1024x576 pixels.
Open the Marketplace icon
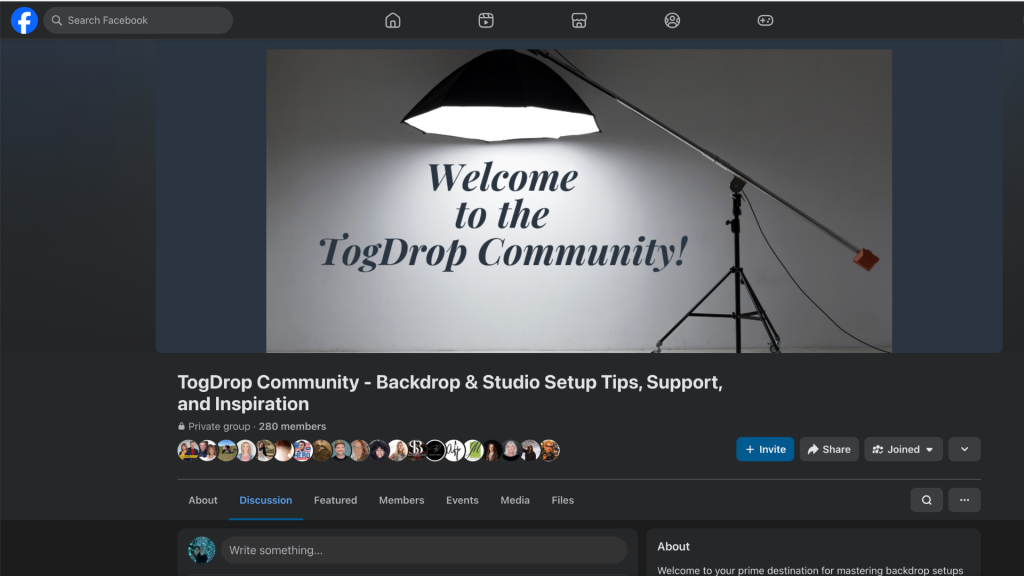pyautogui.click(x=579, y=20)
